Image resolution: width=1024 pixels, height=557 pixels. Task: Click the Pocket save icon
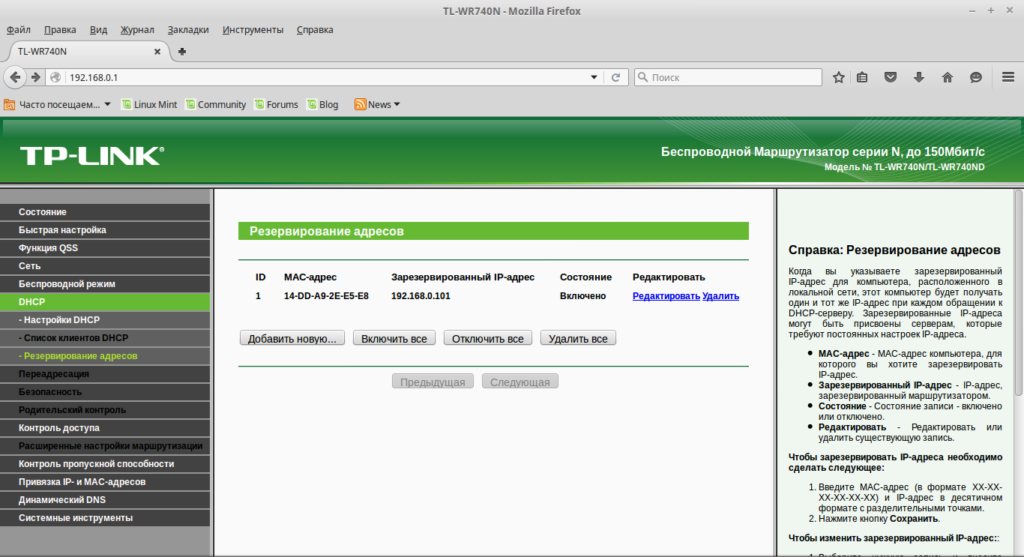click(x=890, y=77)
